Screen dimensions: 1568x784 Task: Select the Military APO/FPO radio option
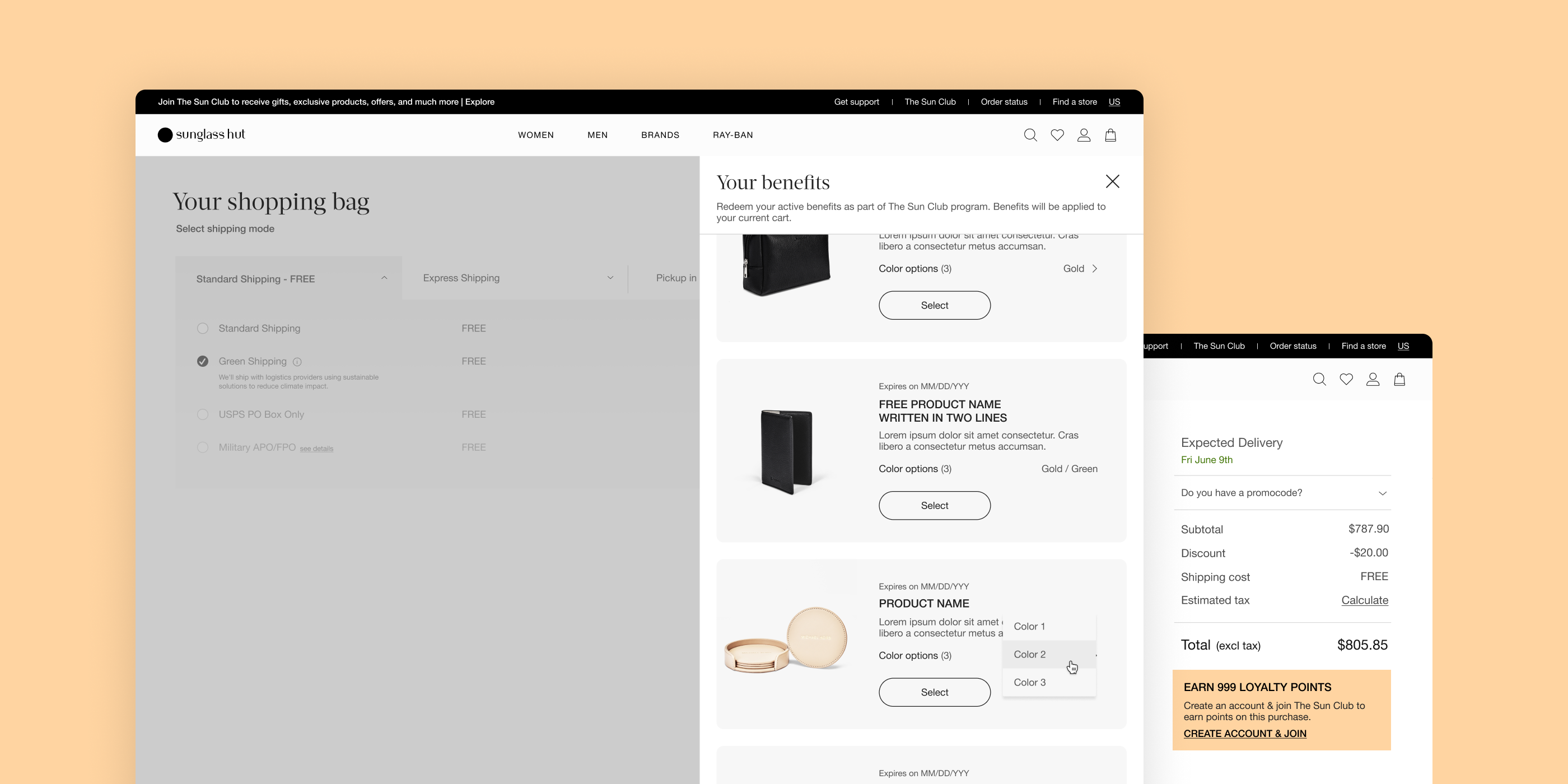pos(203,447)
